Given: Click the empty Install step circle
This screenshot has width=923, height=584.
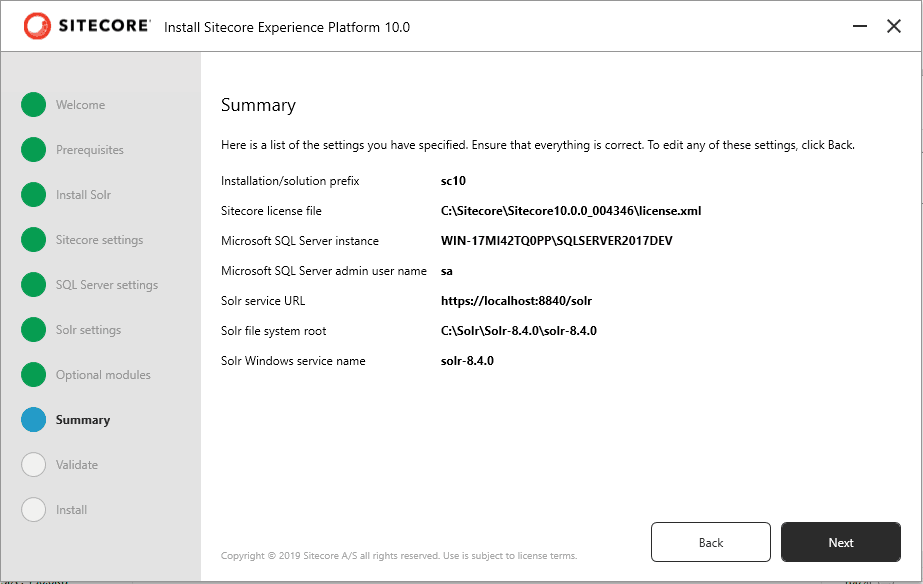Looking at the screenshot, I should click(34, 510).
